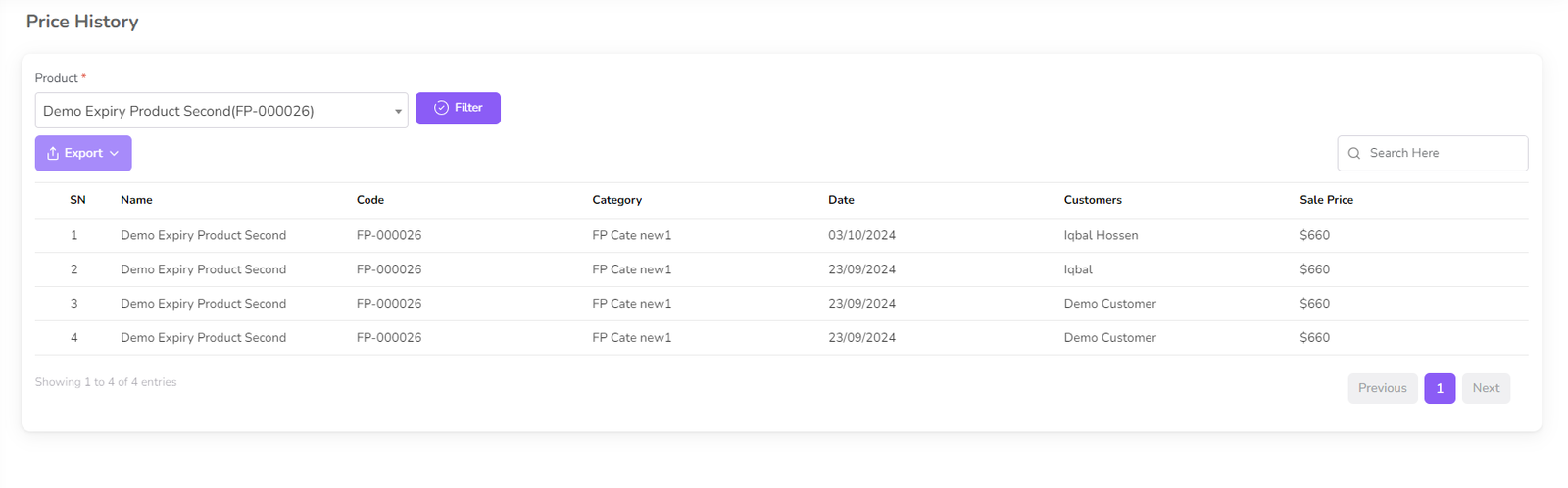This screenshot has width=1568, height=488.
Task: Select page 1 in pagination
Action: pyautogui.click(x=1440, y=388)
